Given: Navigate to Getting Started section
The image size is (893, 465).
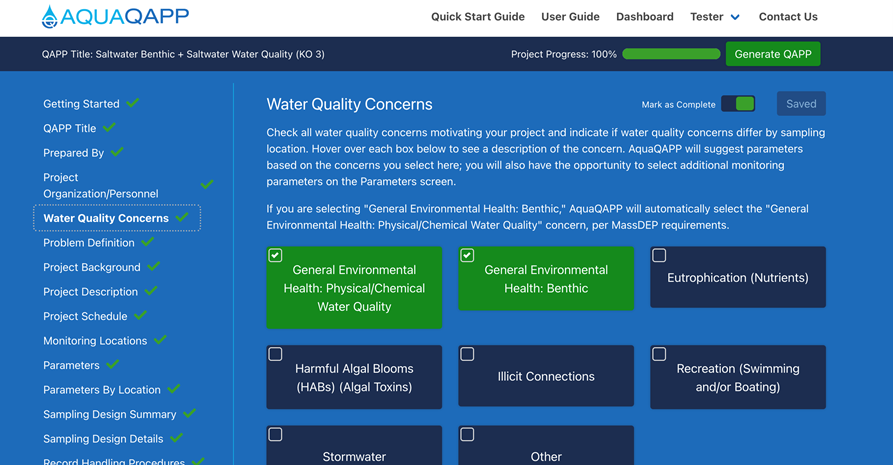Looking at the screenshot, I should (81, 104).
